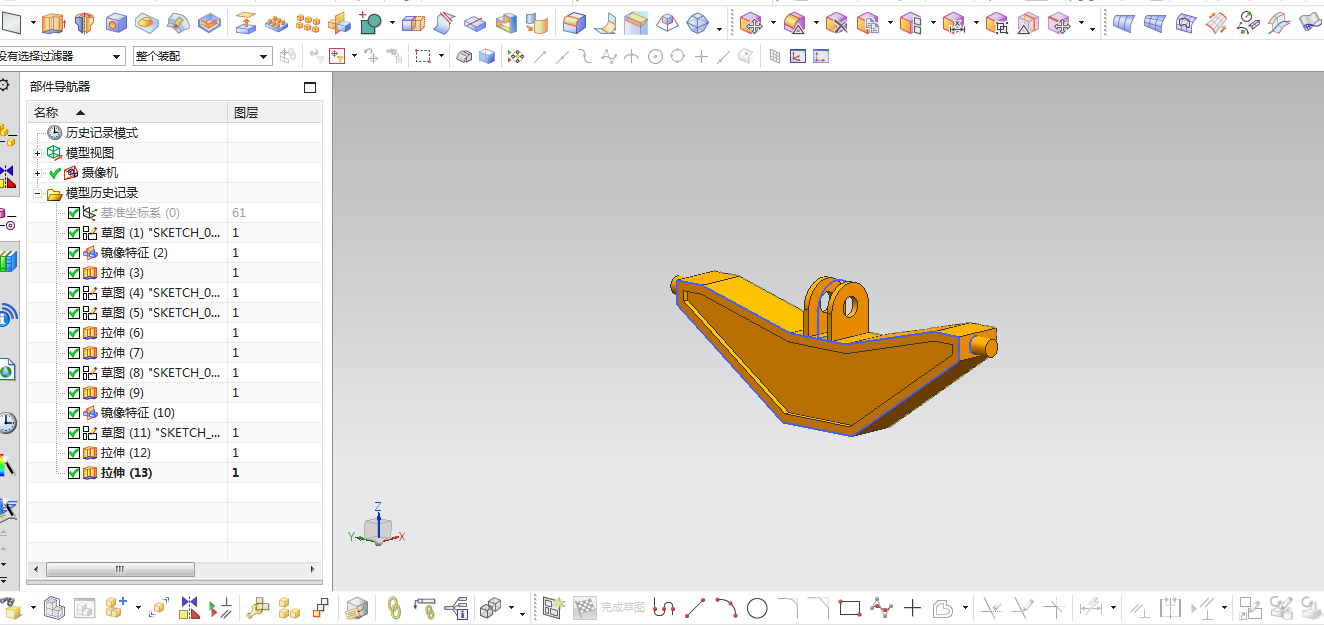Uncheck the checkbox for 镜像特征 (2)
The image size is (1324, 625).
74,253
